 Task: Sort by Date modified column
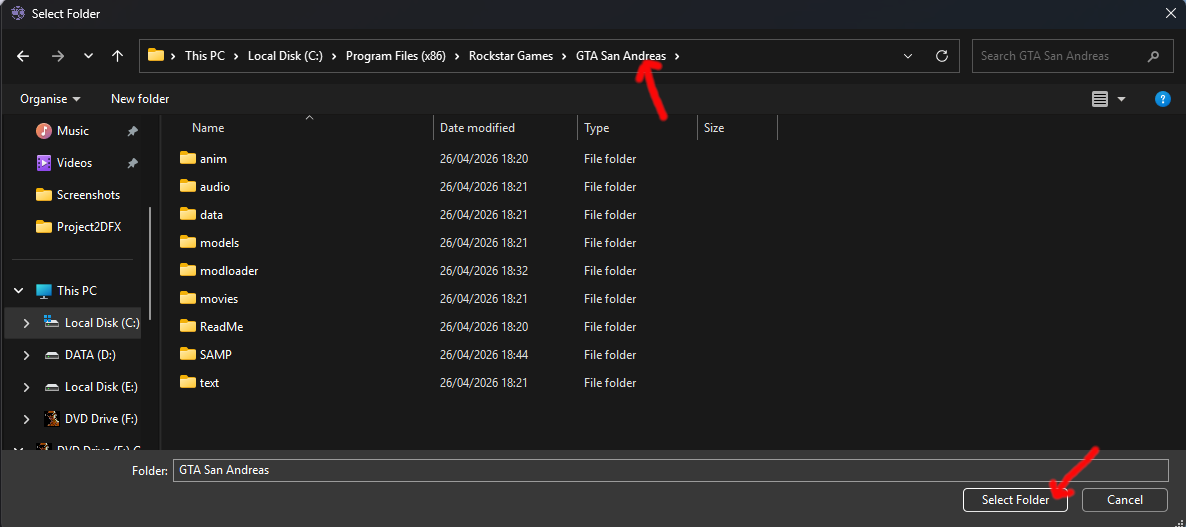point(477,128)
